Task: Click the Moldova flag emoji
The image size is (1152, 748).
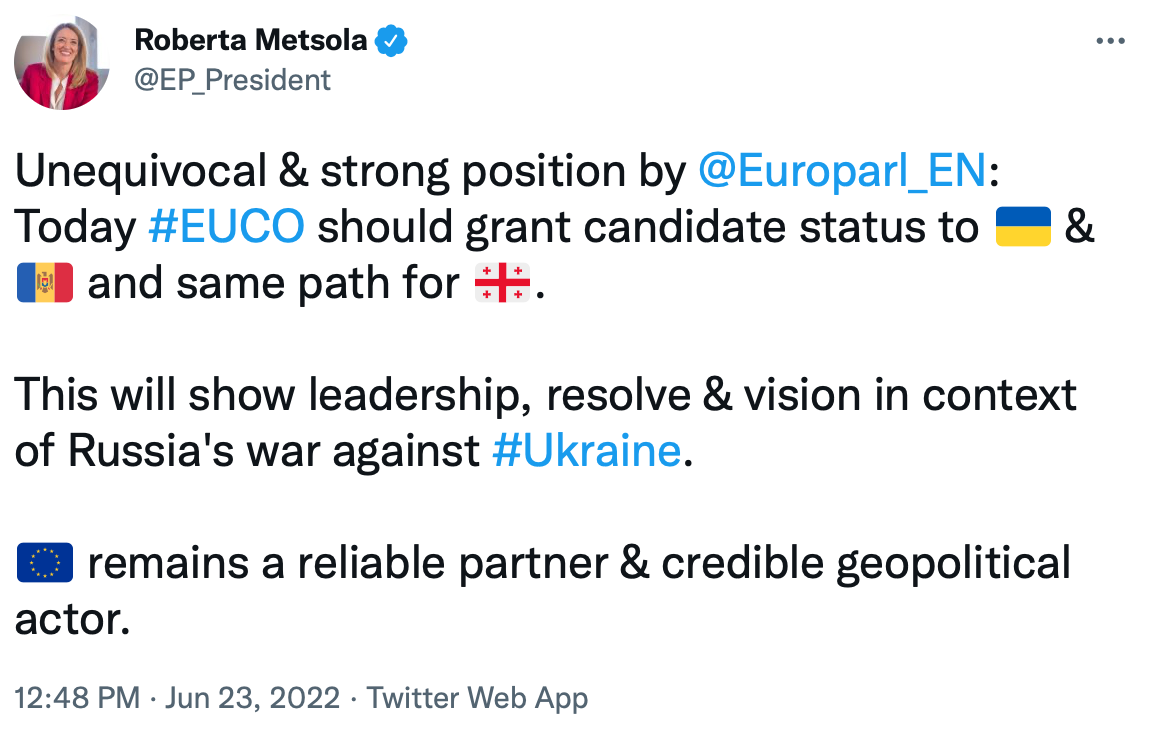Action: click(45, 284)
